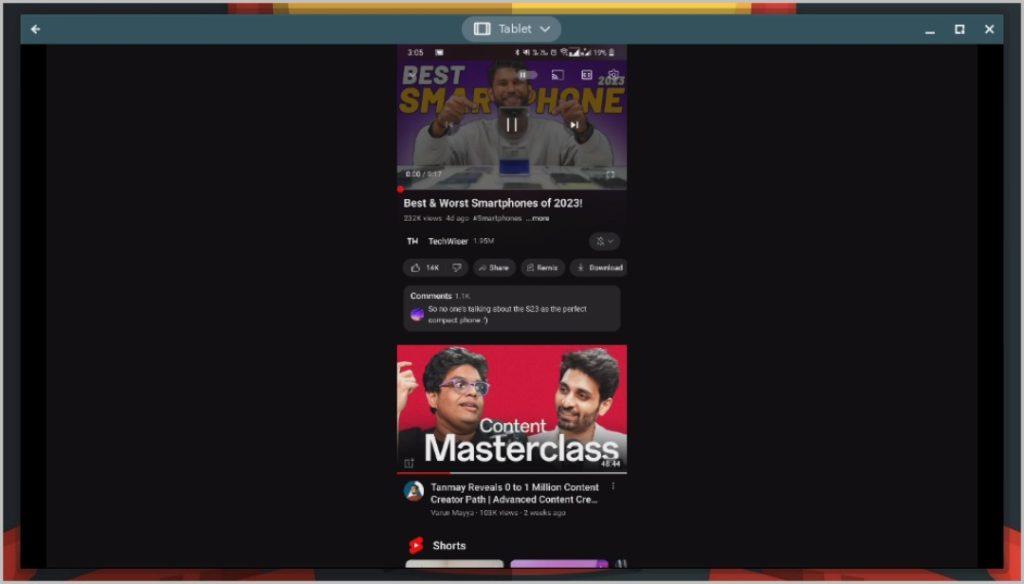This screenshot has height=584, width=1024.
Task: Open the Shorts section heading
Action: point(449,545)
